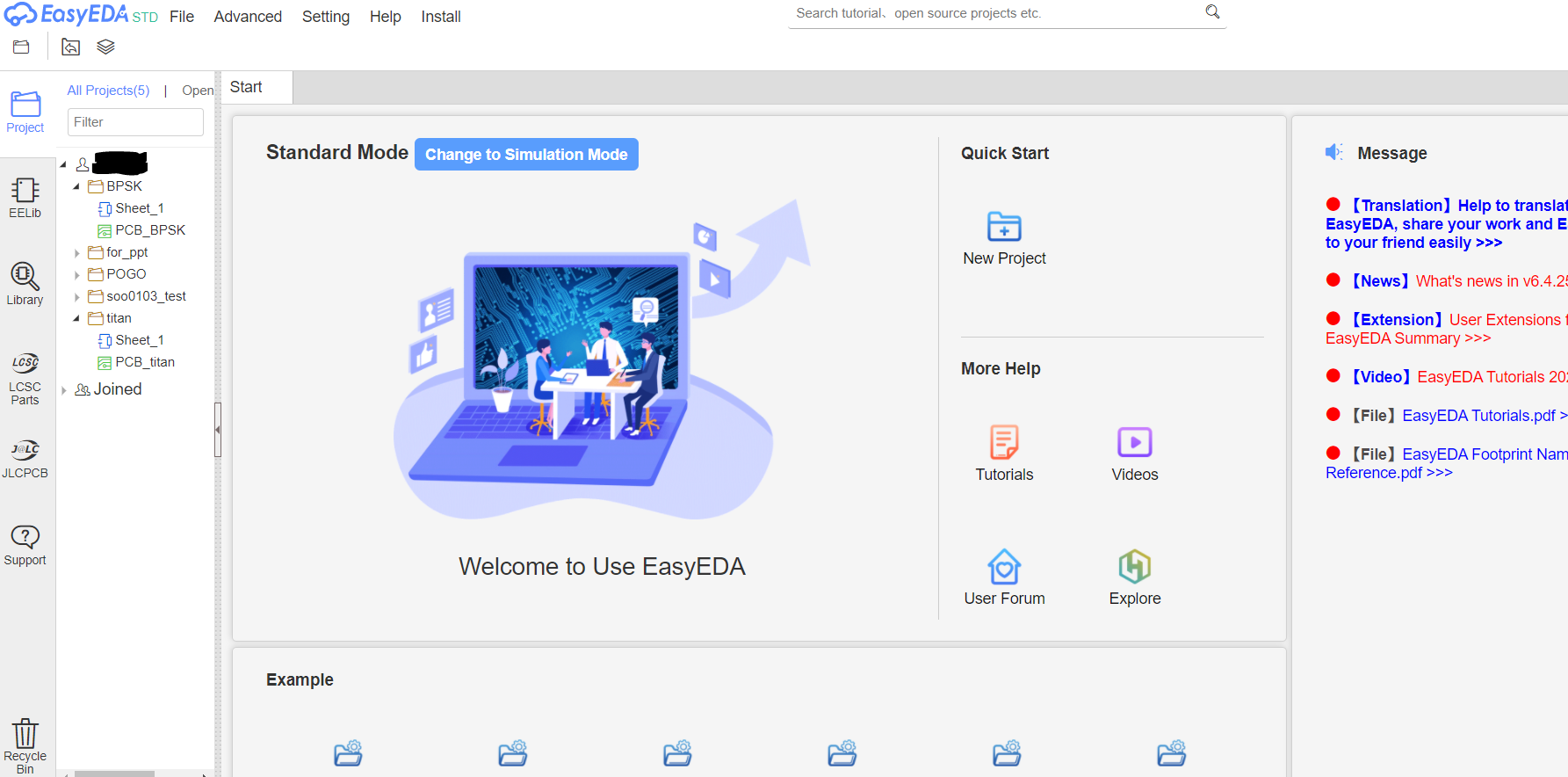Open the Advanced menu

[248, 17]
